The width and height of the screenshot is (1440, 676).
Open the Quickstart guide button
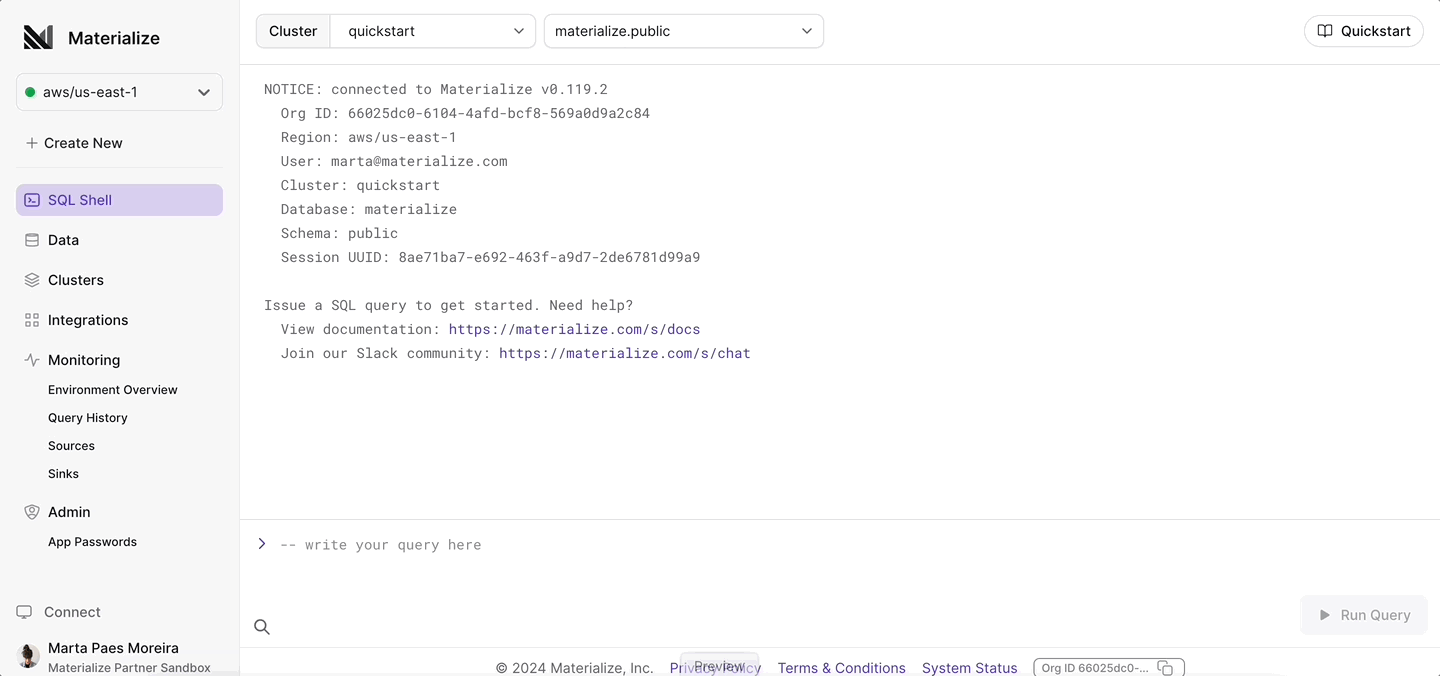(x=1363, y=31)
